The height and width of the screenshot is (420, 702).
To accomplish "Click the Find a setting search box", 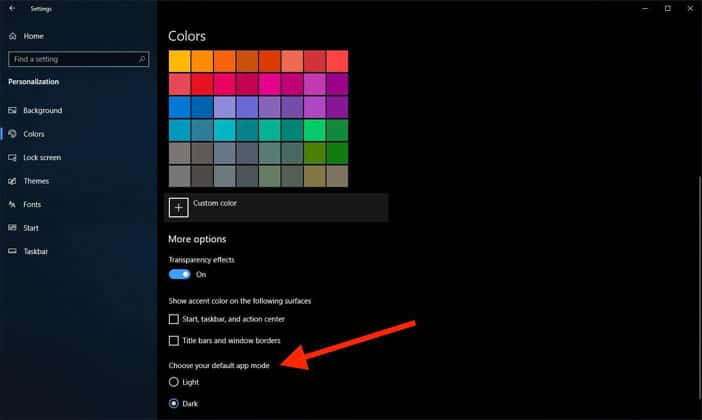I will click(78, 59).
